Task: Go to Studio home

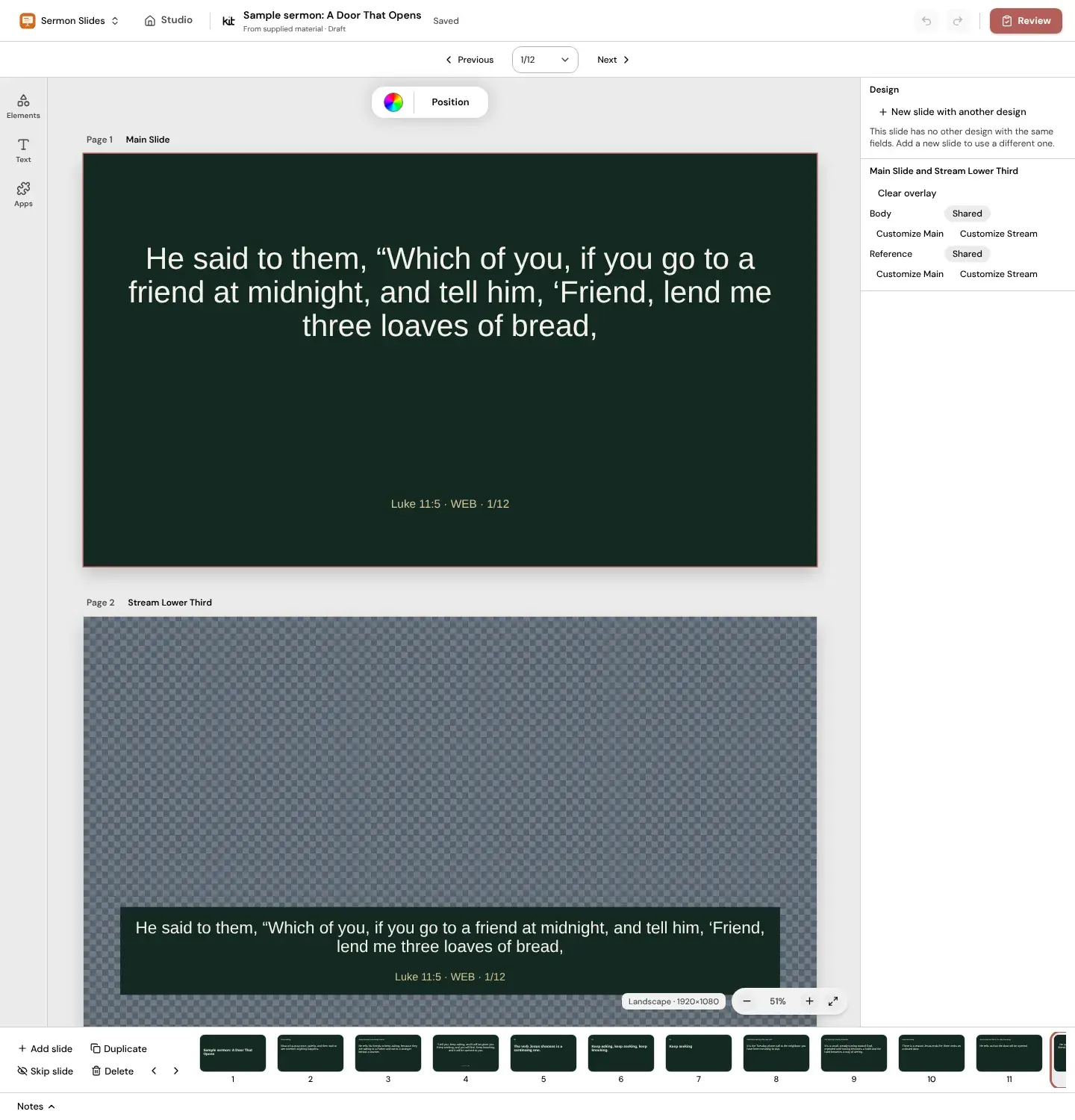Action: click(x=169, y=20)
